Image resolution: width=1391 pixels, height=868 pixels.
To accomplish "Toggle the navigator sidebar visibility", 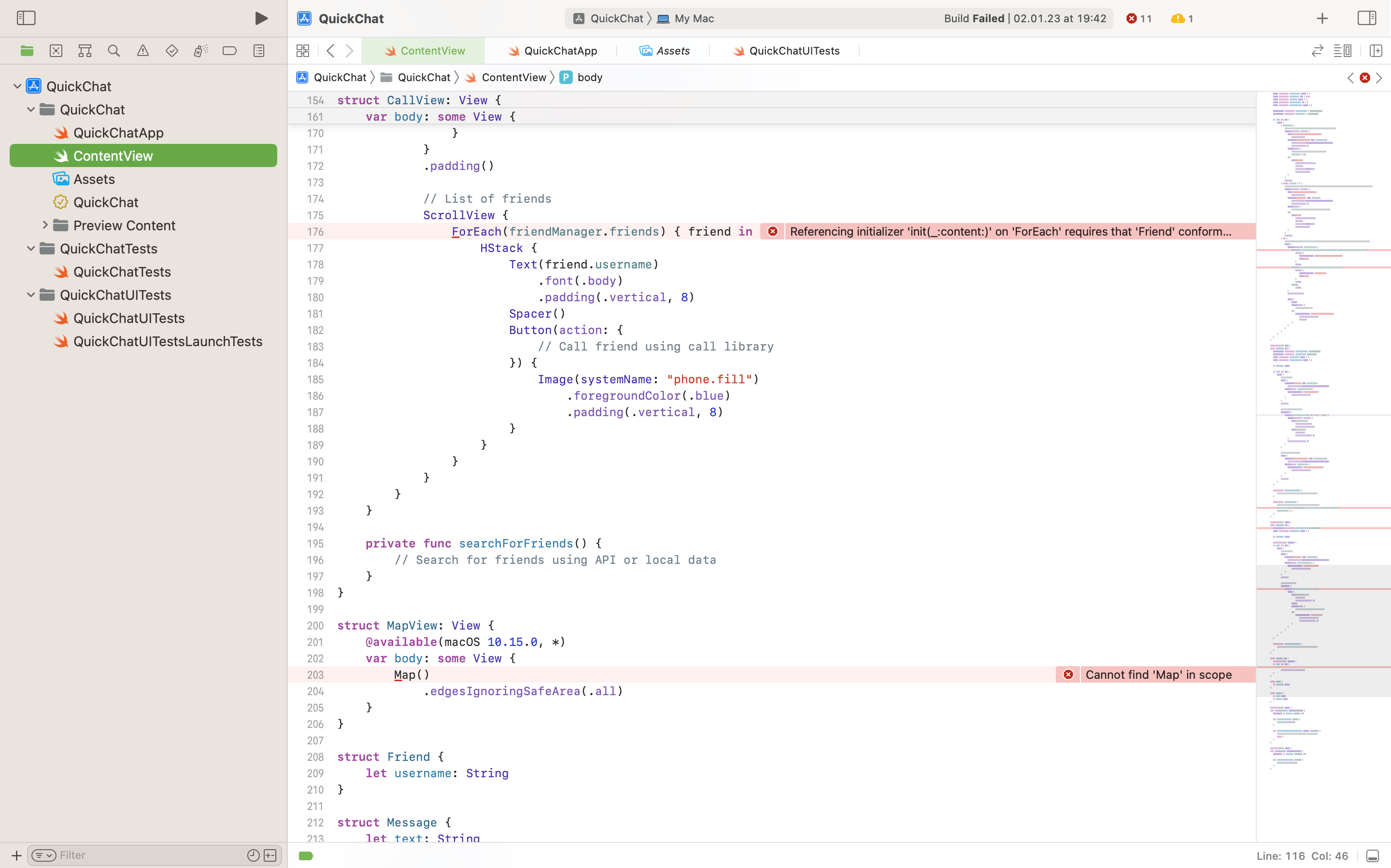I will click(26, 18).
